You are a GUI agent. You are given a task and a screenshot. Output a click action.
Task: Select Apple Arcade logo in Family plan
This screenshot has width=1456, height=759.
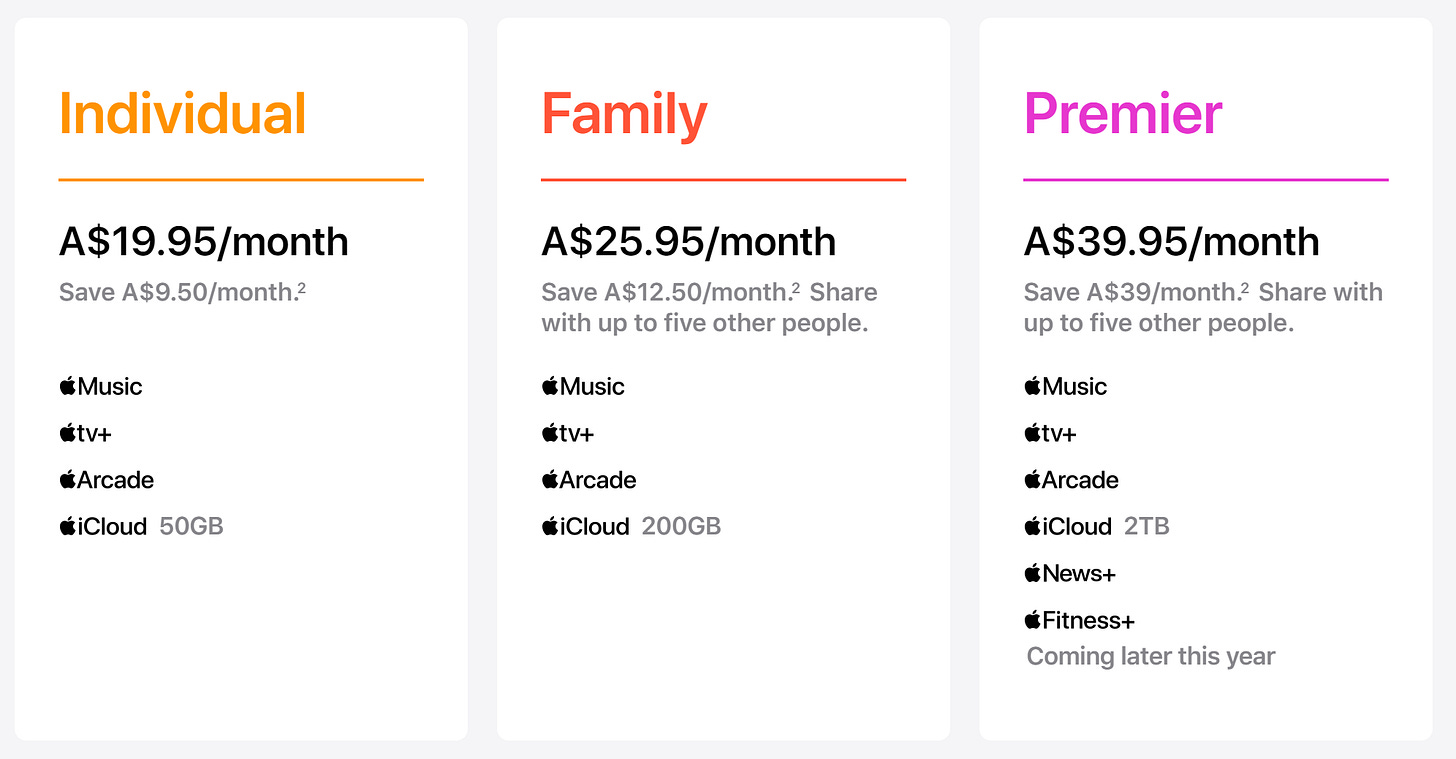589,480
